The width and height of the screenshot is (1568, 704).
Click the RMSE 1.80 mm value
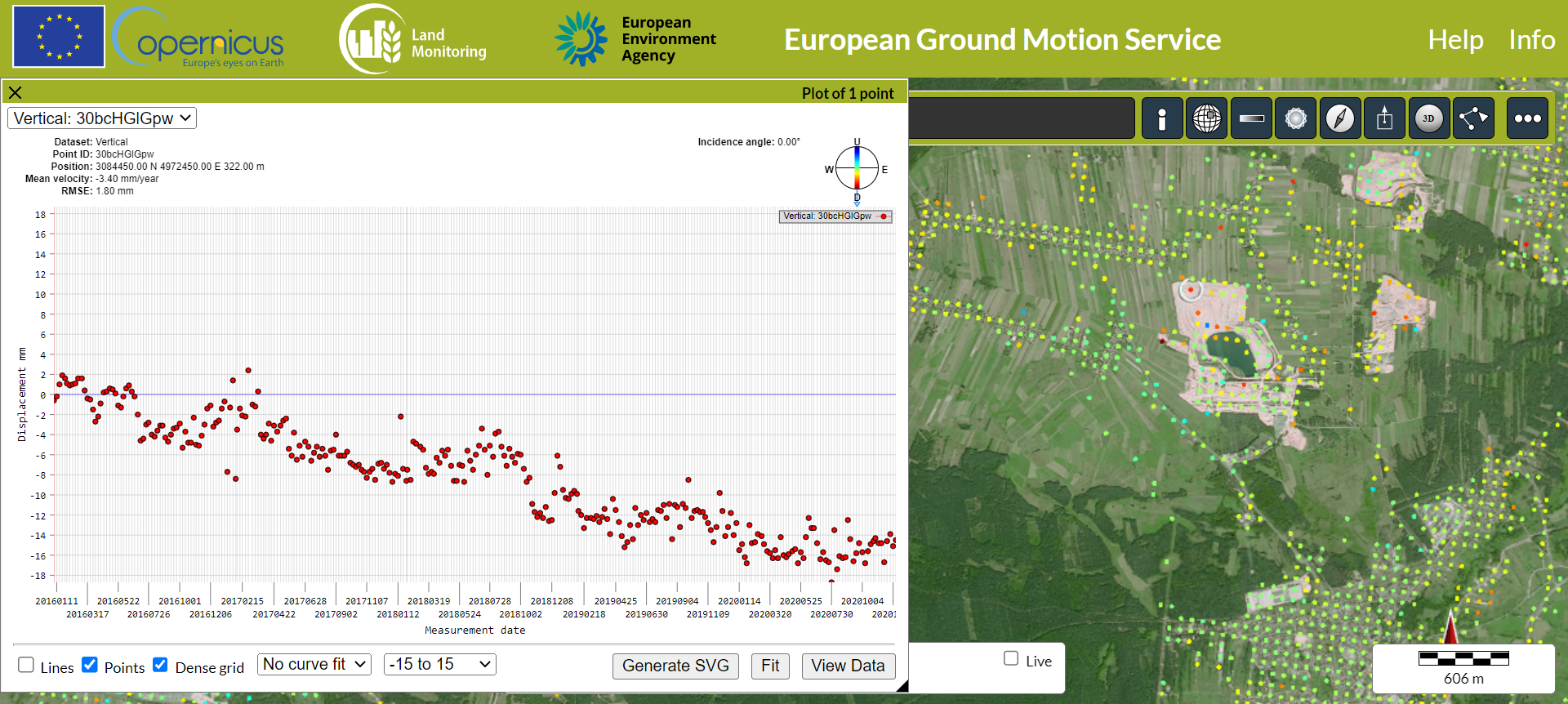point(114,191)
